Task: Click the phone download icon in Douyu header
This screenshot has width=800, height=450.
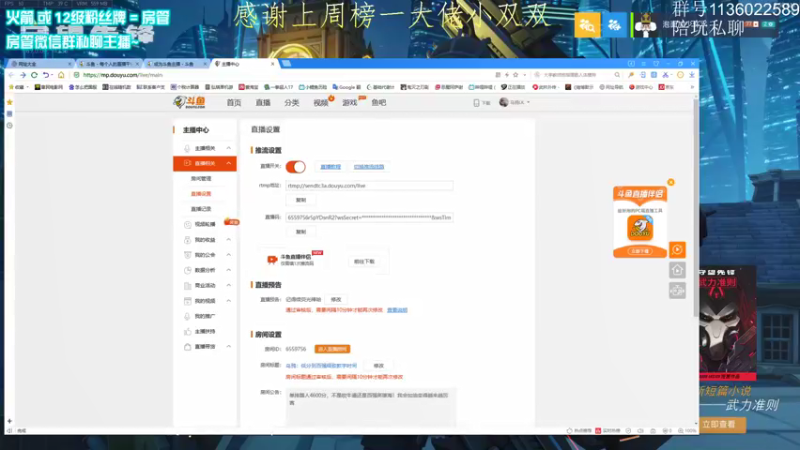Action: (x=476, y=103)
